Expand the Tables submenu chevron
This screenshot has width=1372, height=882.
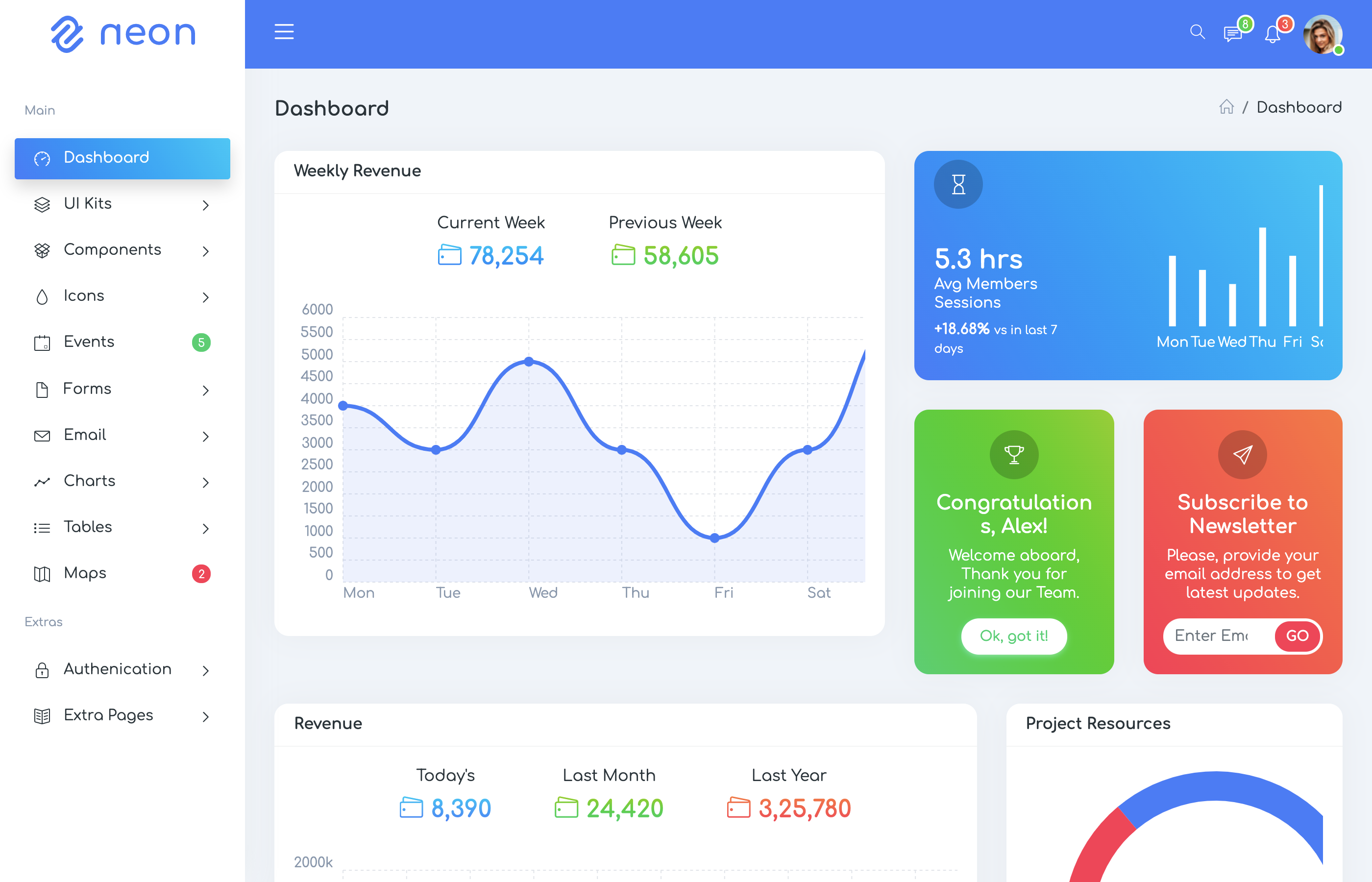coord(206,529)
